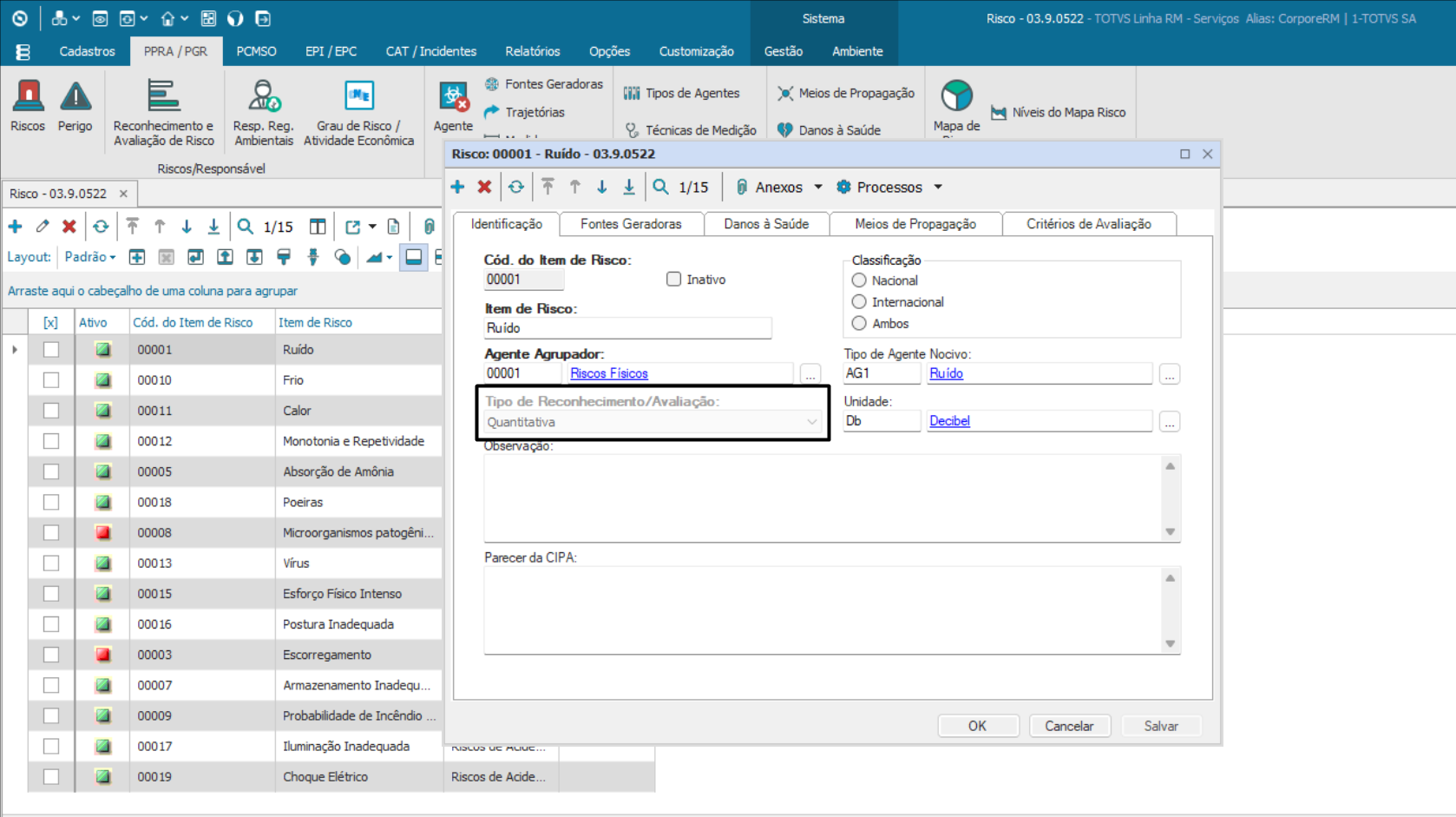Select the Ambos classification radio button

coord(859,324)
